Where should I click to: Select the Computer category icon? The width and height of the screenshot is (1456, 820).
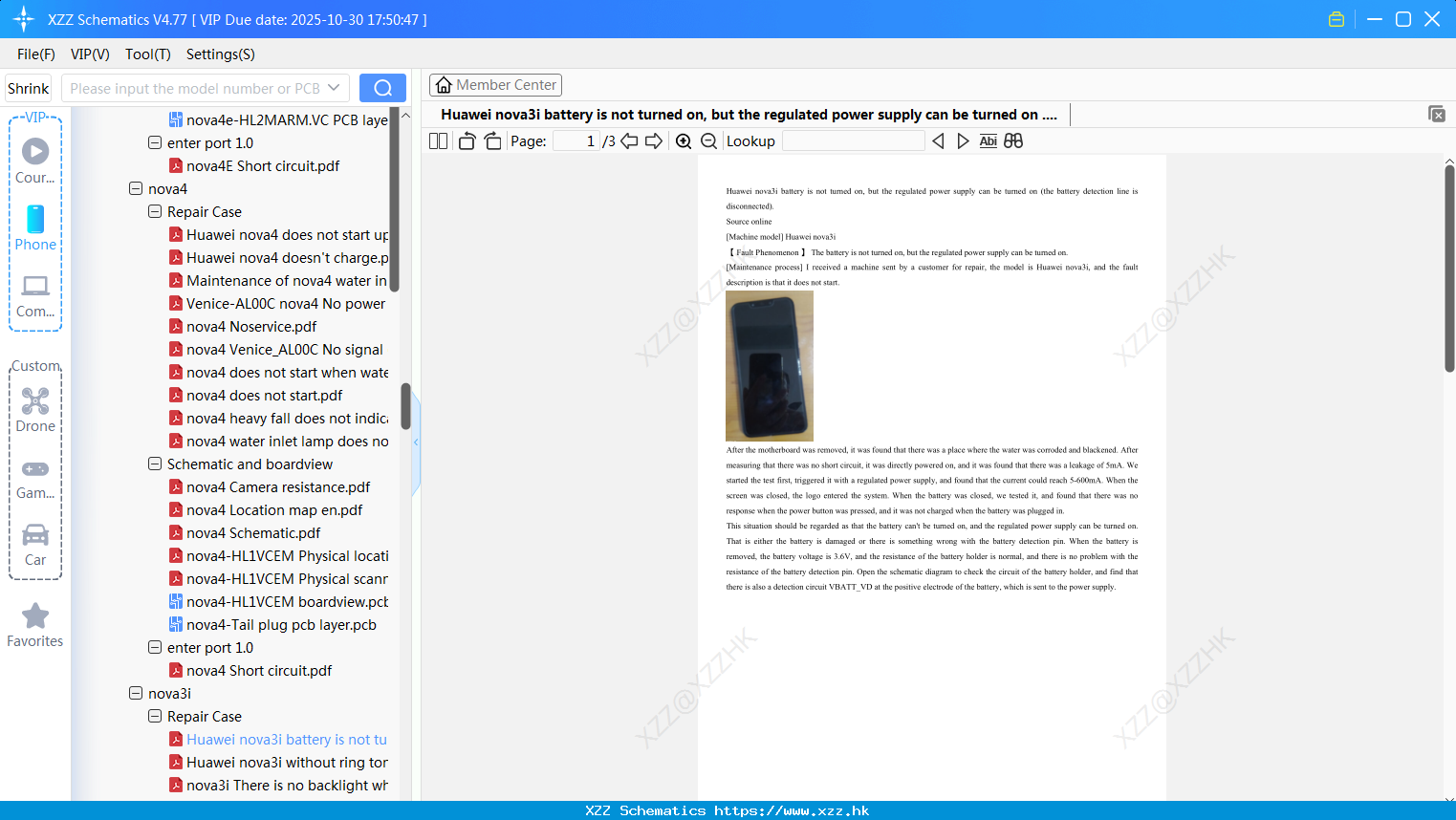(x=35, y=295)
